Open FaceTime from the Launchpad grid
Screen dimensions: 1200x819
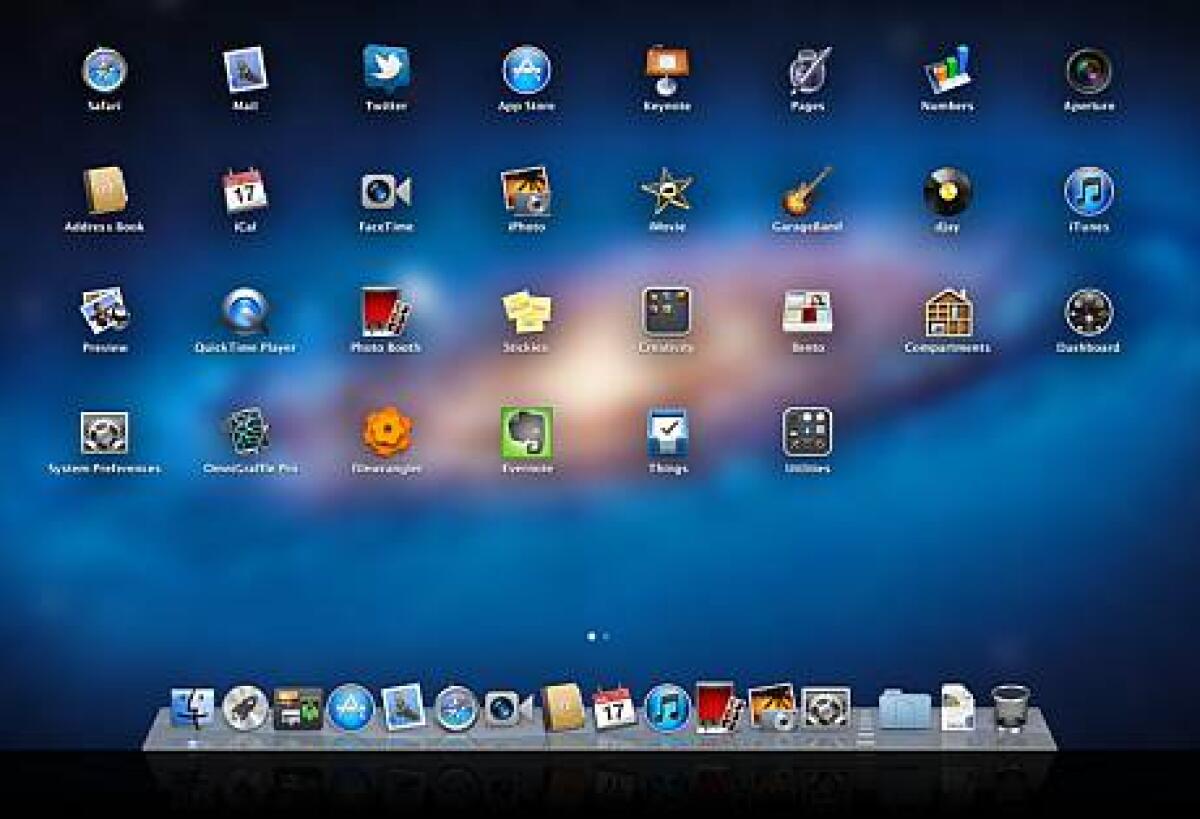(386, 191)
